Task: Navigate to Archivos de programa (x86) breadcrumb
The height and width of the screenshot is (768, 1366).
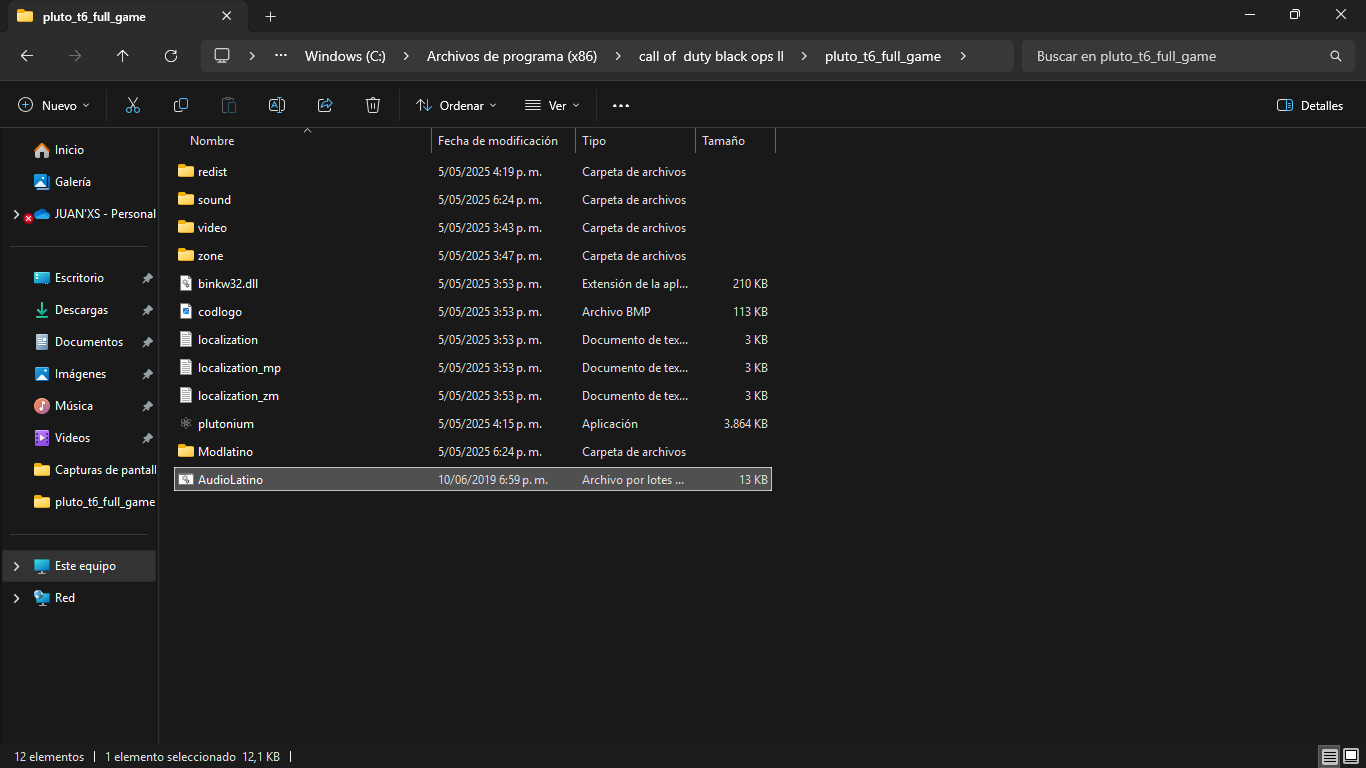Action: [512, 56]
